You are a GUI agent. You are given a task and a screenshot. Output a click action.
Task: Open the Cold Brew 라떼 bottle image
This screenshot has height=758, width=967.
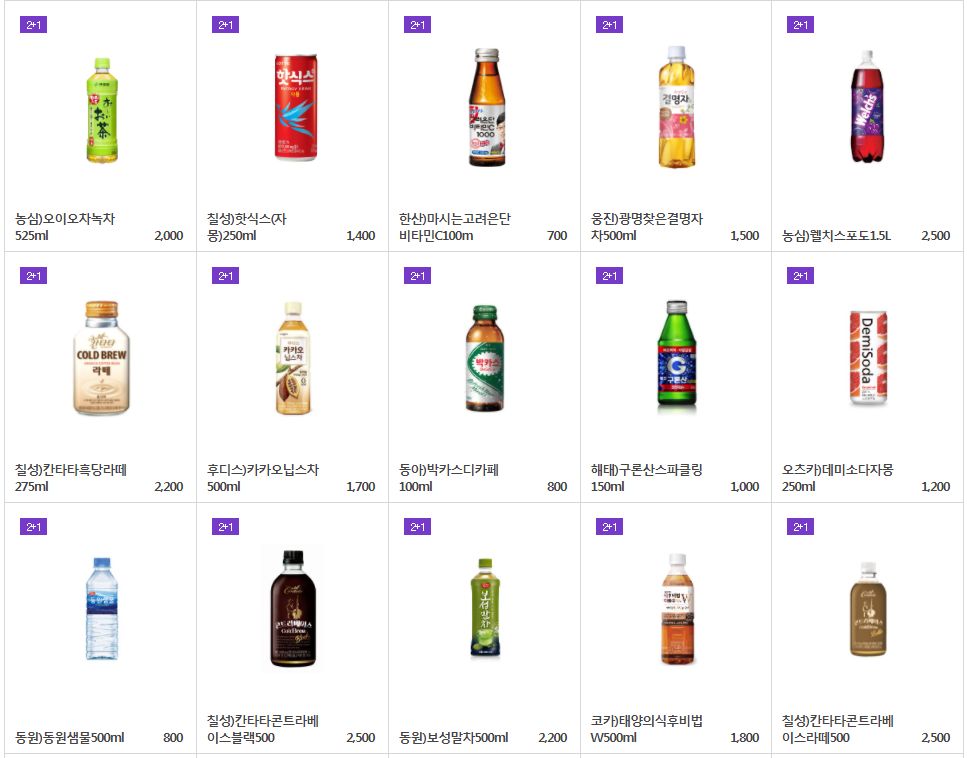(x=102, y=358)
